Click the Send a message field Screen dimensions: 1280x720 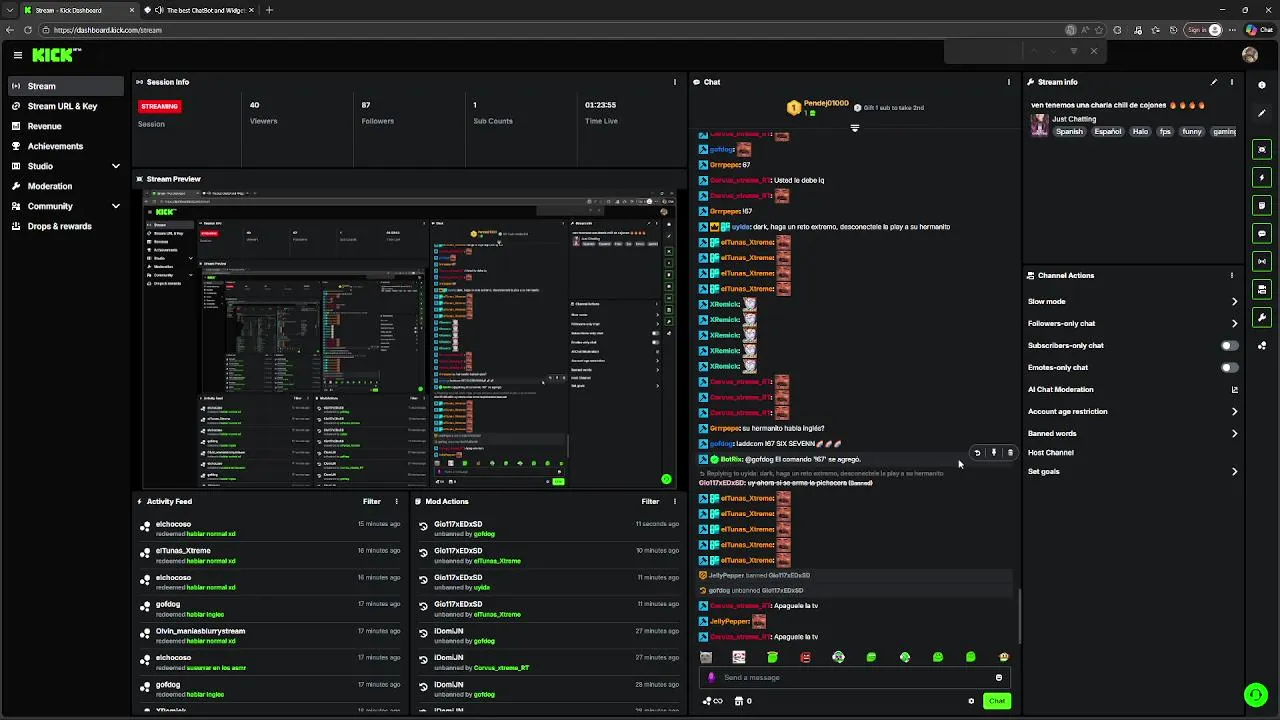point(855,677)
